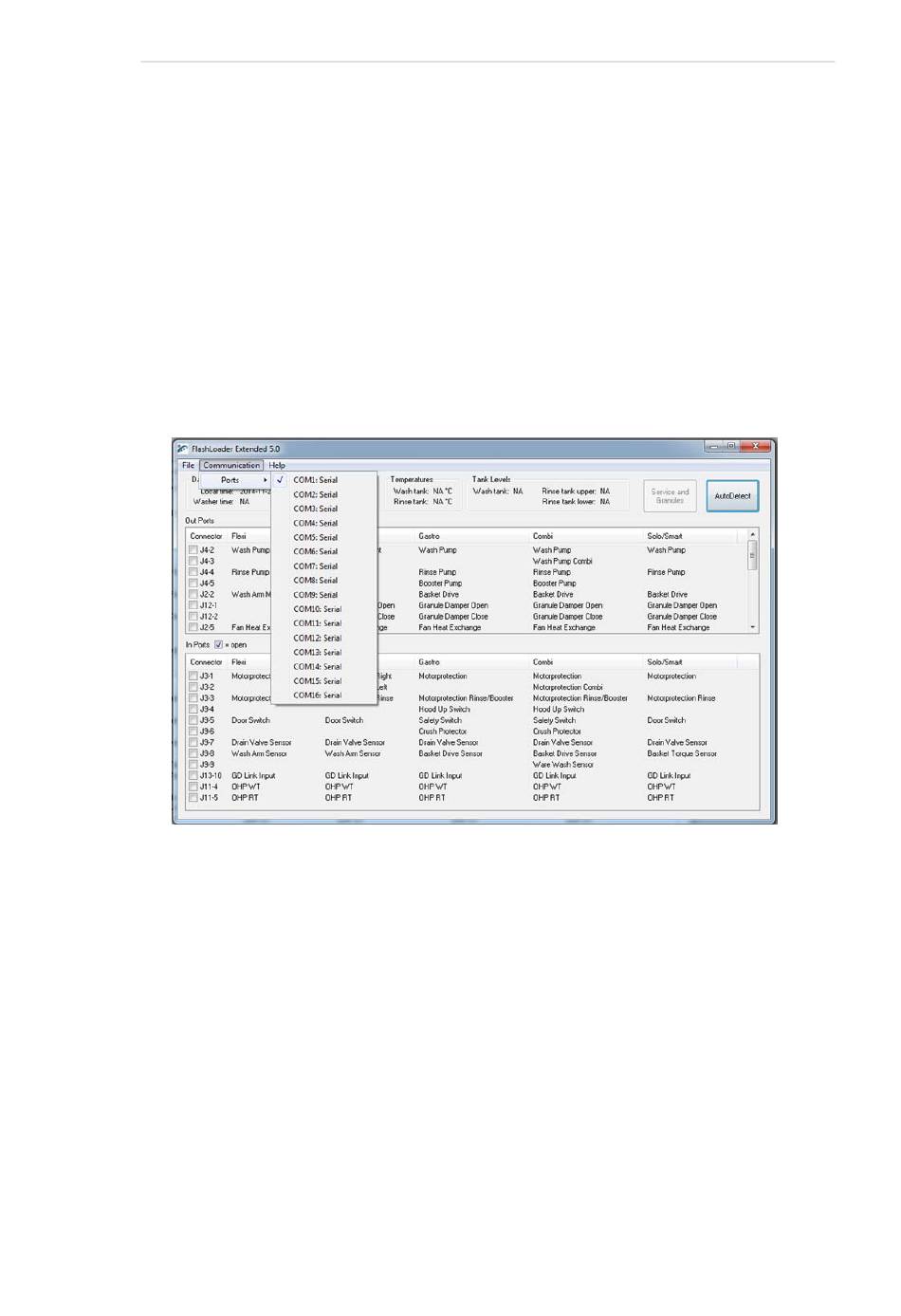This screenshot has height=1316, width=901.
Task: Open the Communication menu
Action: pyautogui.click(x=231, y=466)
